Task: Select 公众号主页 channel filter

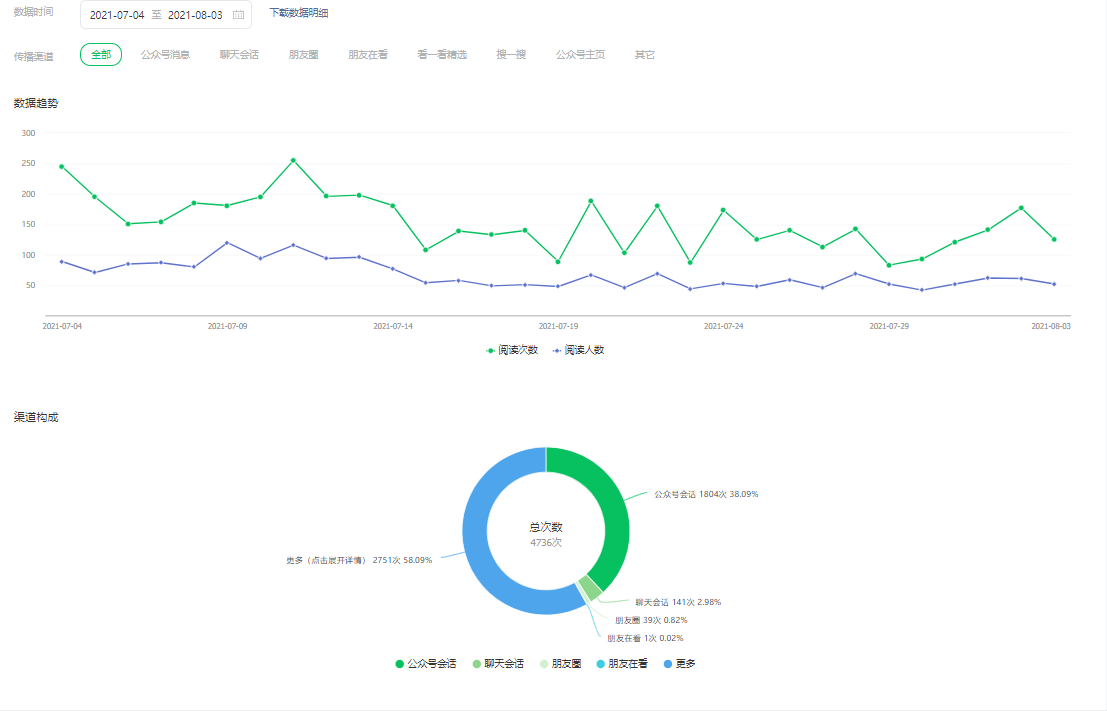Action: click(x=580, y=55)
